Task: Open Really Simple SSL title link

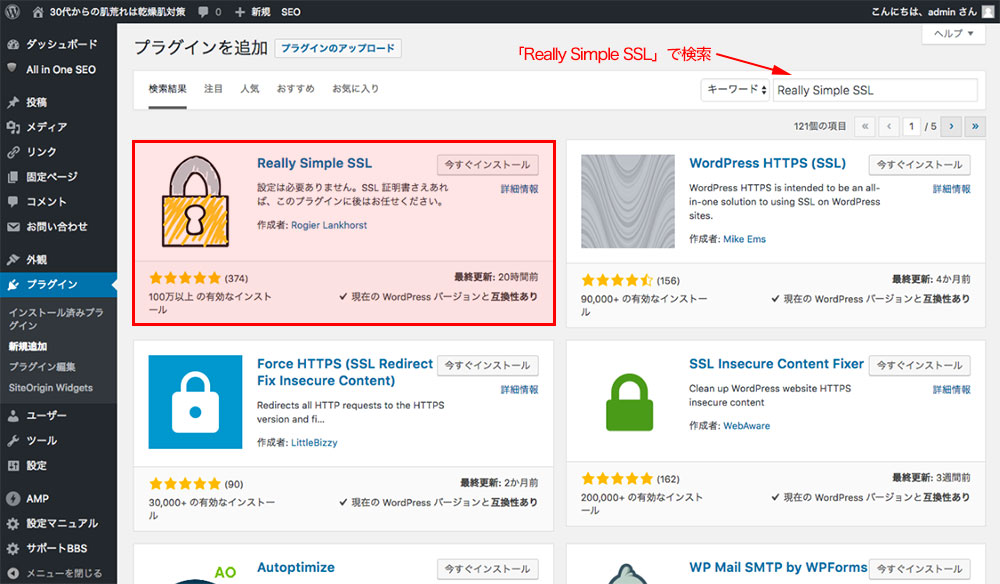Action: [x=314, y=163]
